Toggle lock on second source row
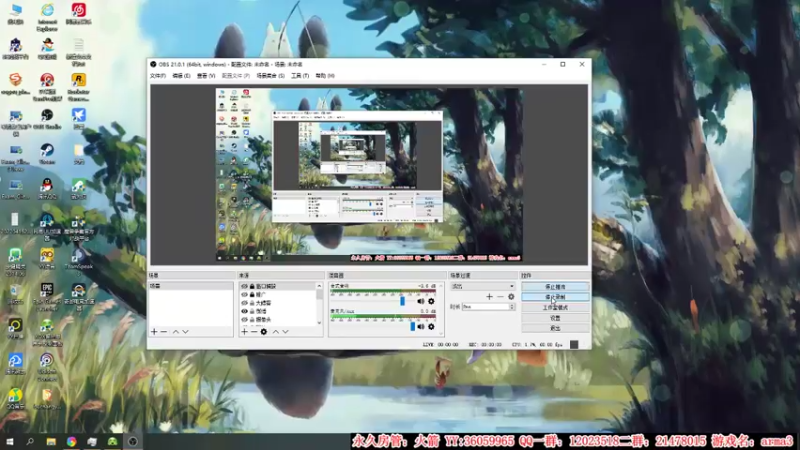 click(x=252, y=294)
